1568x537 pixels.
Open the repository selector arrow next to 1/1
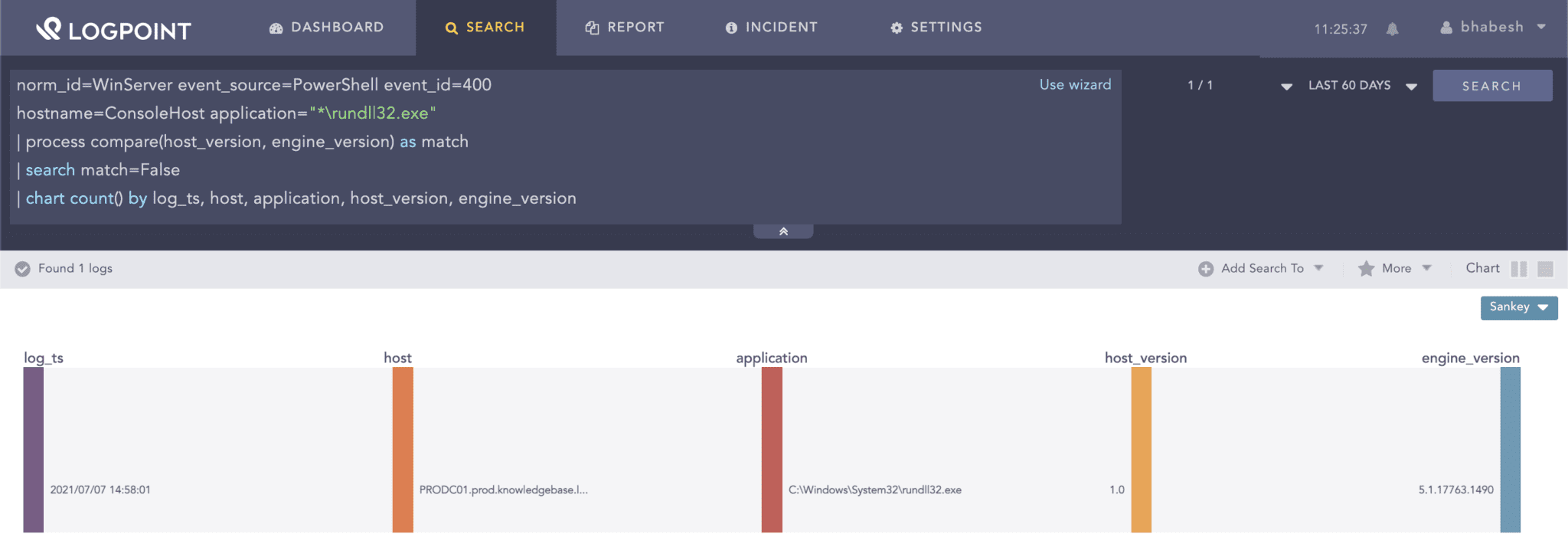pyautogui.click(x=1286, y=87)
